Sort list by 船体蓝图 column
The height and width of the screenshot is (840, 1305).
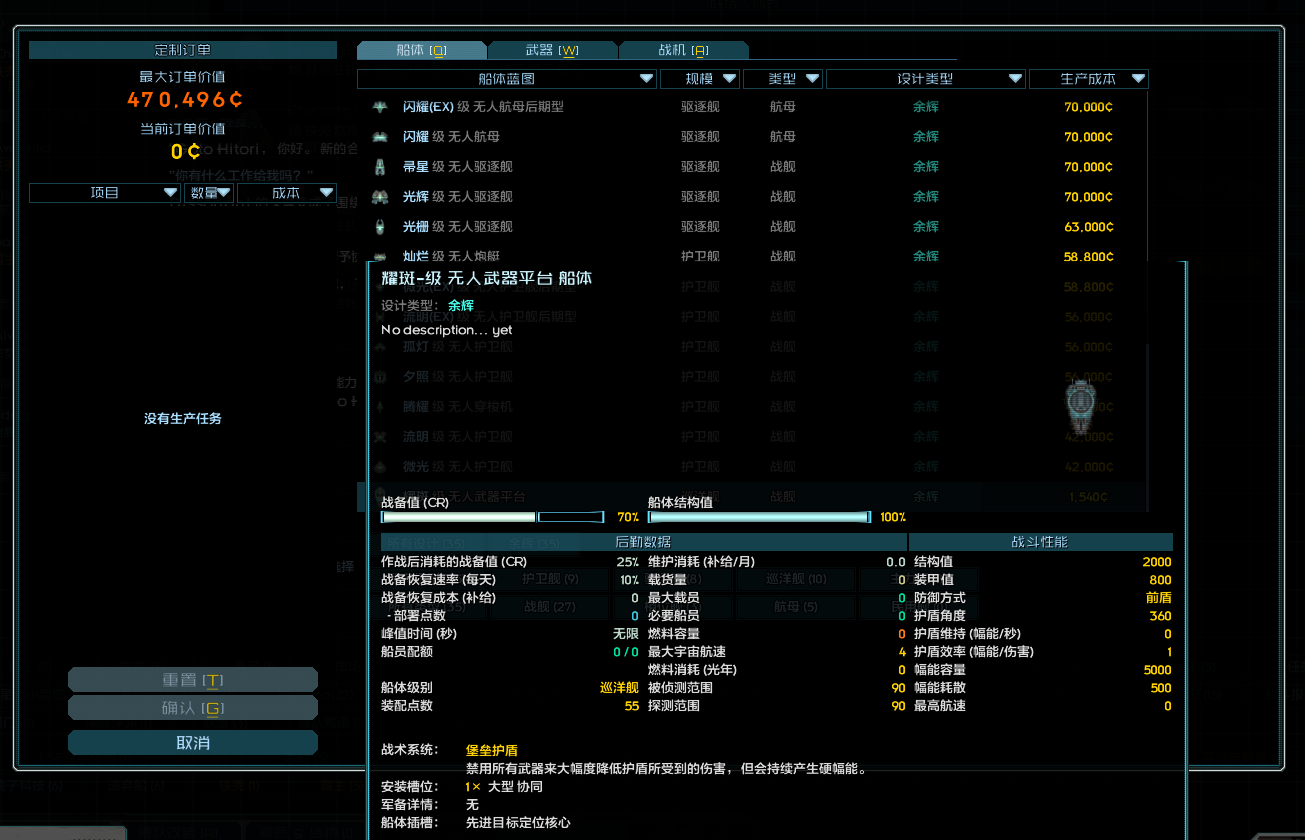coord(506,79)
